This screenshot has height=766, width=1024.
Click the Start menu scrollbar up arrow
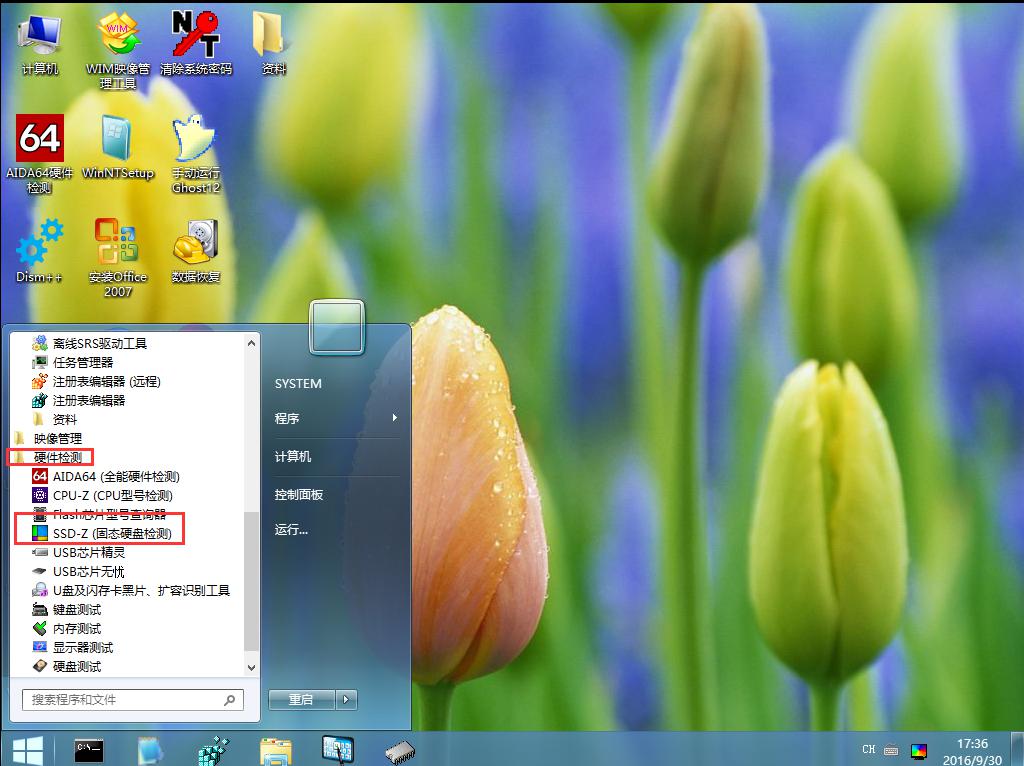pyautogui.click(x=251, y=342)
